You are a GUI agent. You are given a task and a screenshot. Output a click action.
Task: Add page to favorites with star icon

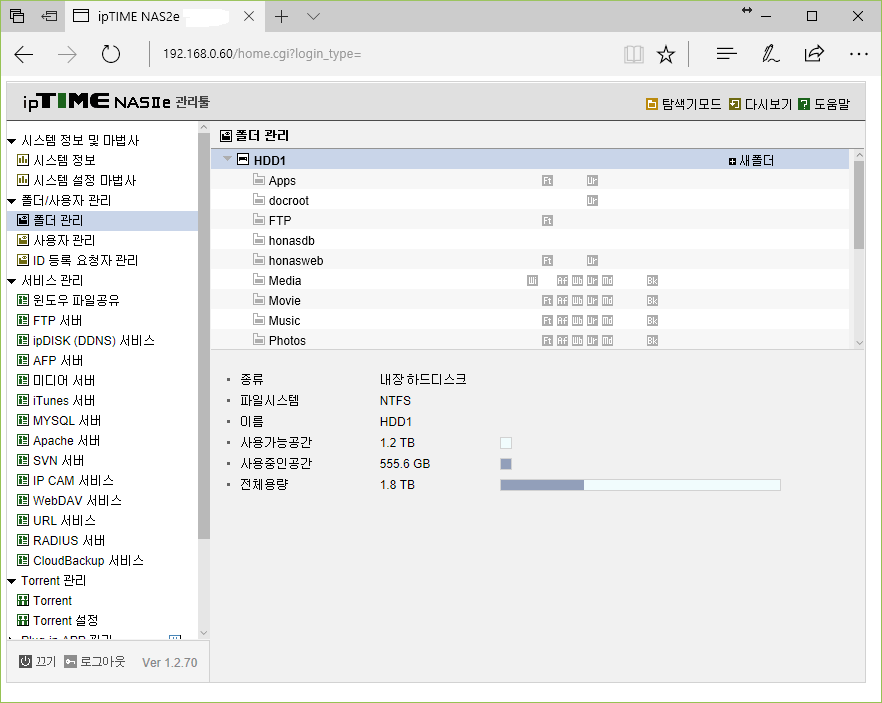[666, 54]
